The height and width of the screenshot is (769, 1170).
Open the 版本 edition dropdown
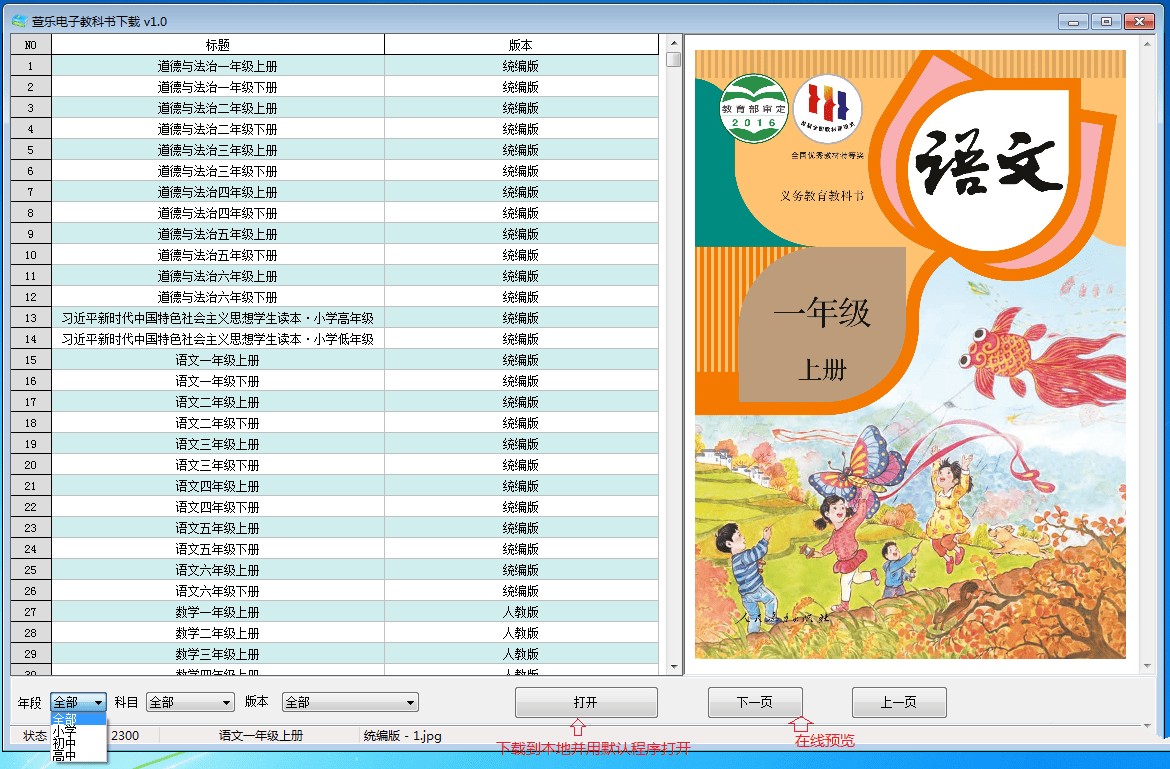coord(350,702)
